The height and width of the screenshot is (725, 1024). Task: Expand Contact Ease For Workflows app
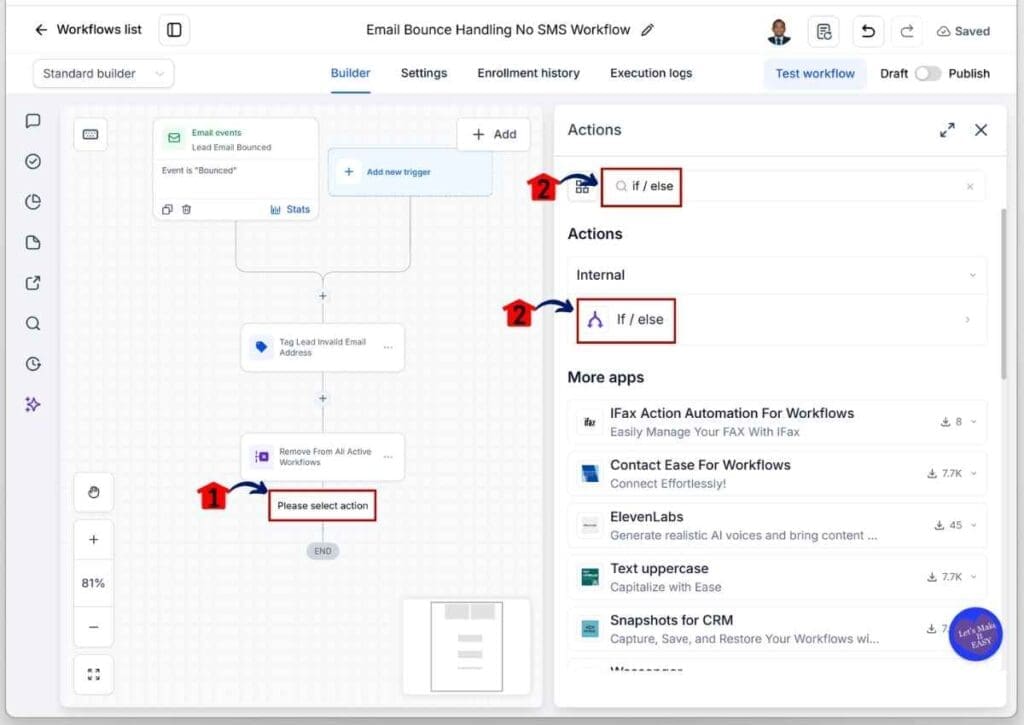(776, 474)
